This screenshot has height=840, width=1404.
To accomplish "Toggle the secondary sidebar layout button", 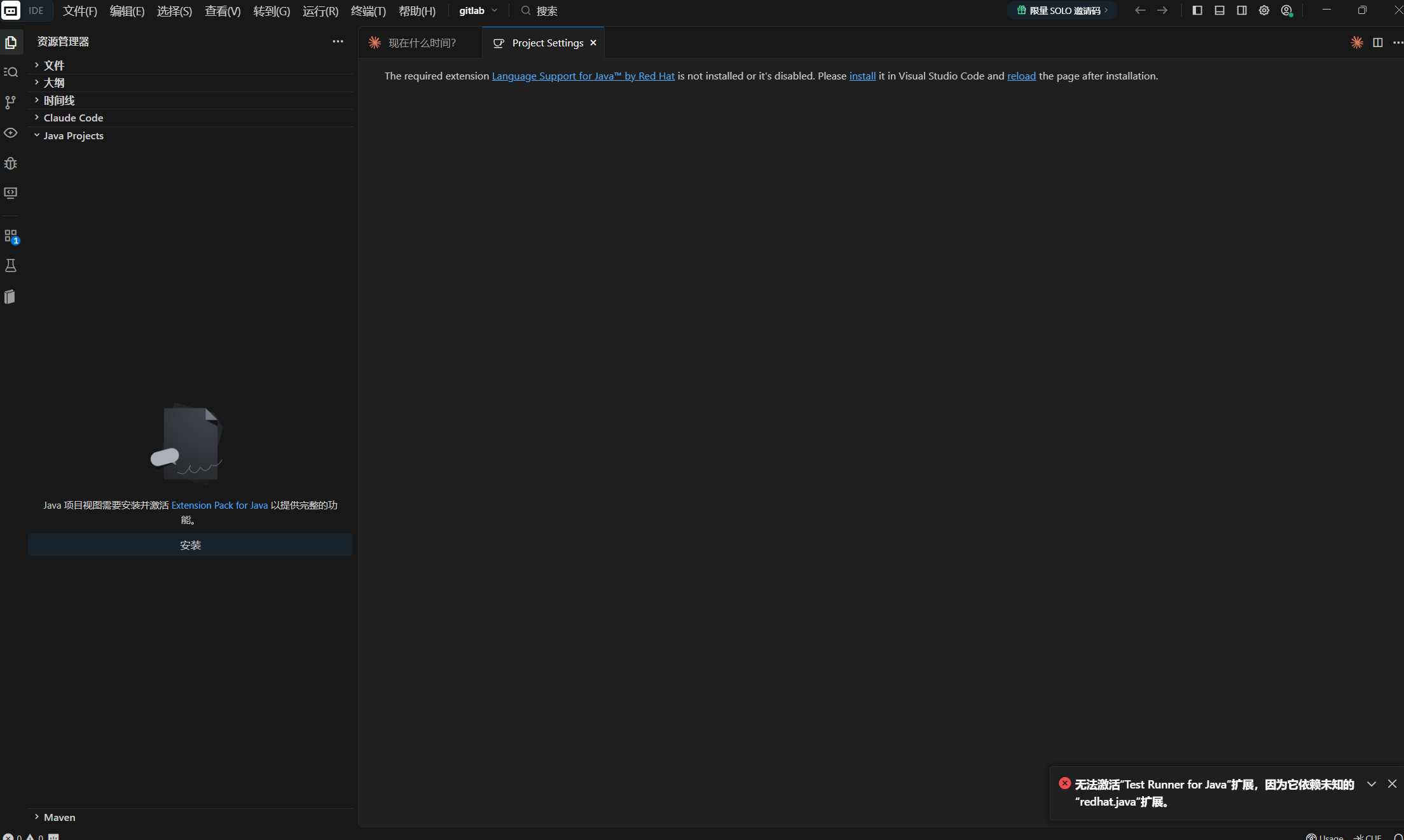I will pos(1241,10).
